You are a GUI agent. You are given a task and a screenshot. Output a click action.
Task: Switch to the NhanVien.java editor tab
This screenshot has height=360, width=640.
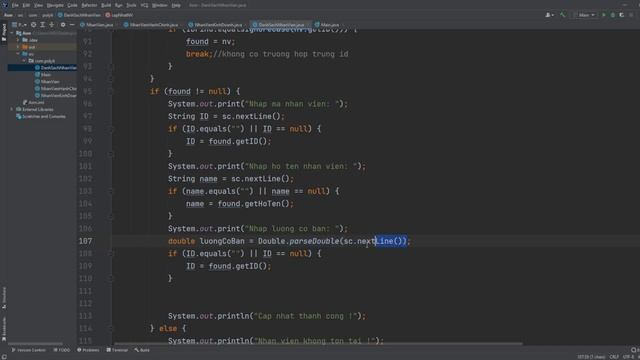click(97, 25)
